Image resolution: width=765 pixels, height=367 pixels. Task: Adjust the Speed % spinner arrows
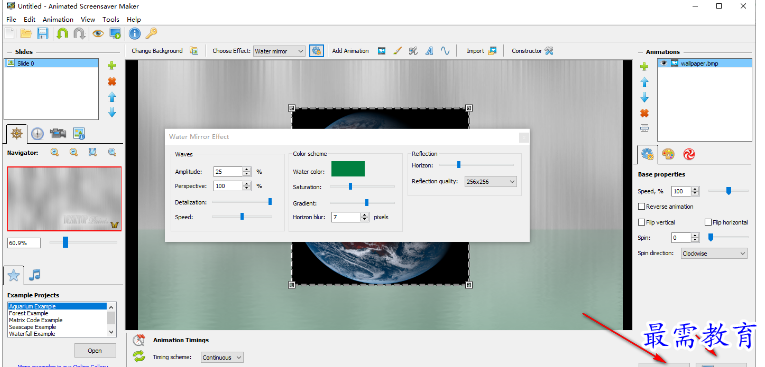[x=695, y=191]
